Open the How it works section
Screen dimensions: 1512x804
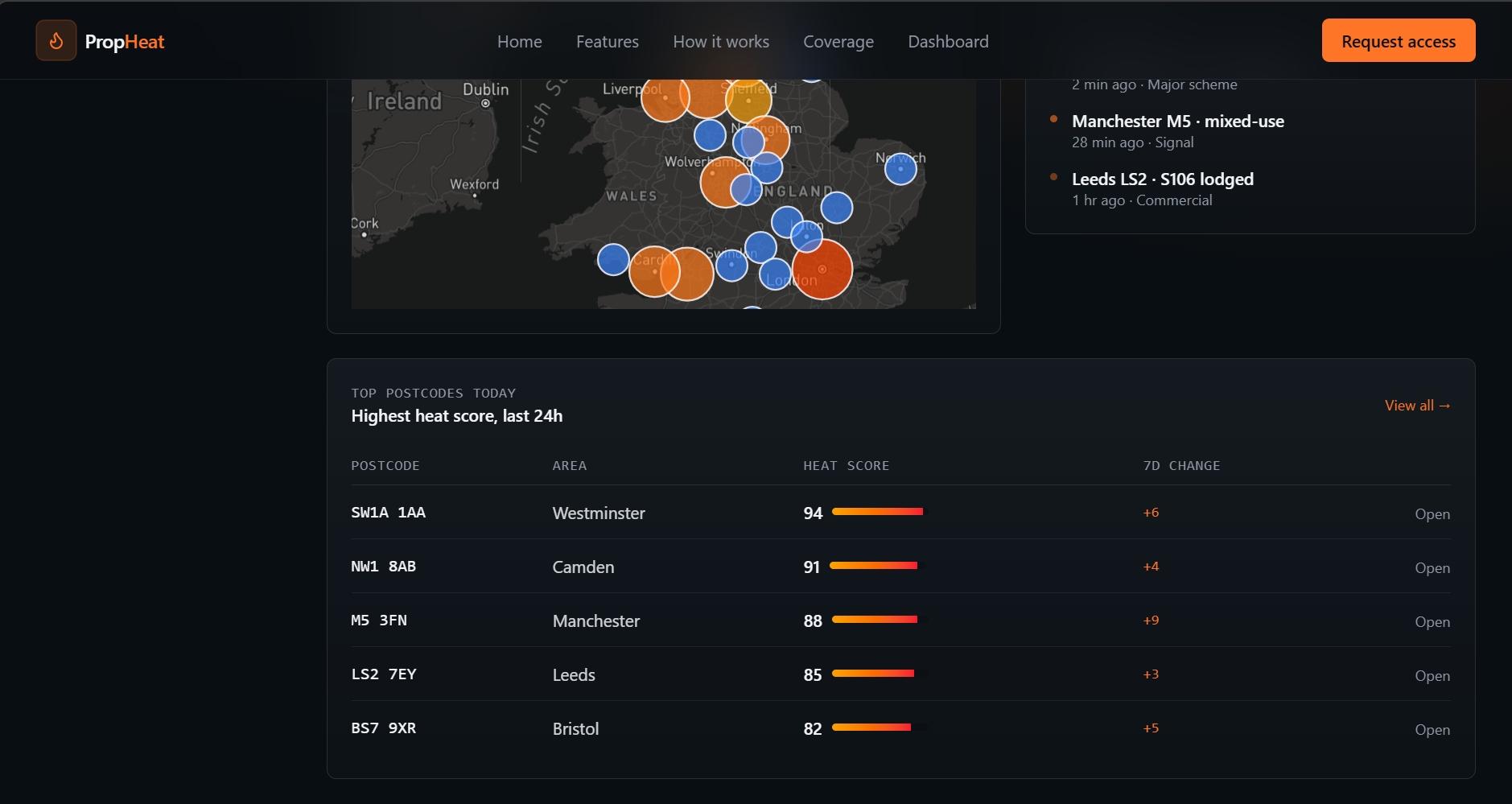click(721, 42)
